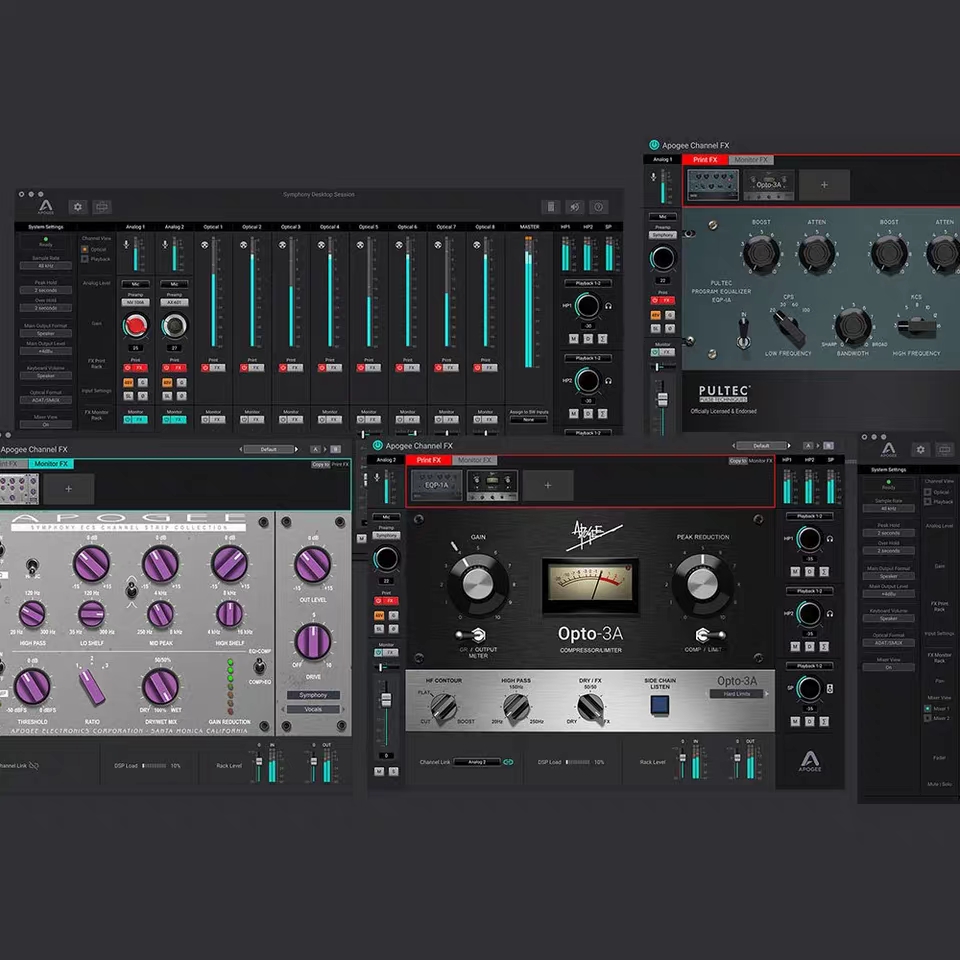This screenshot has width=960, height=960.
Task: Click next preset arrow in Opto-3A window header
Action: coord(789,446)
